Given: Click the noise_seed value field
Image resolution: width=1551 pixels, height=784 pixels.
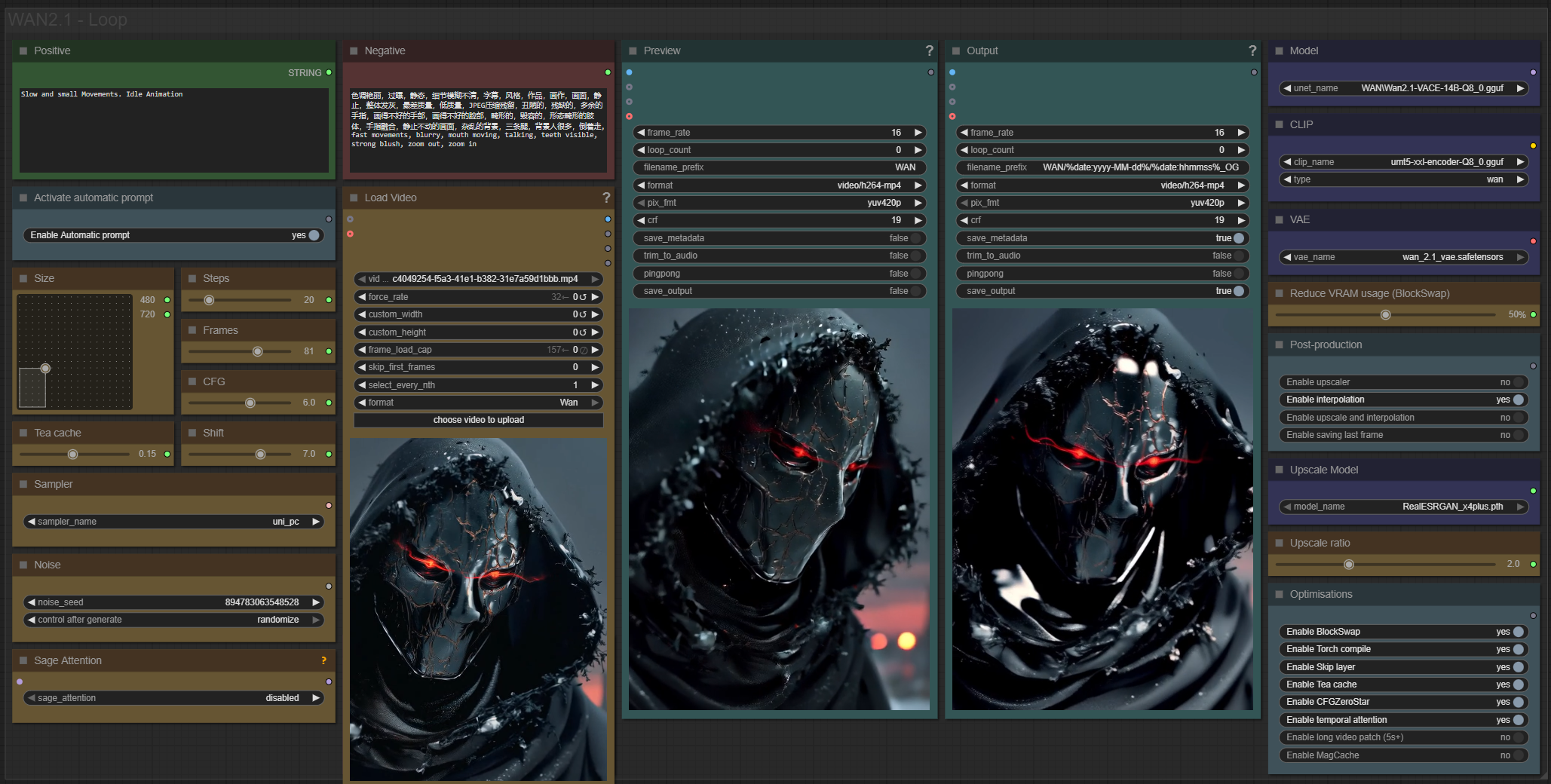Looking at the screenshot, I should (173, 602).
